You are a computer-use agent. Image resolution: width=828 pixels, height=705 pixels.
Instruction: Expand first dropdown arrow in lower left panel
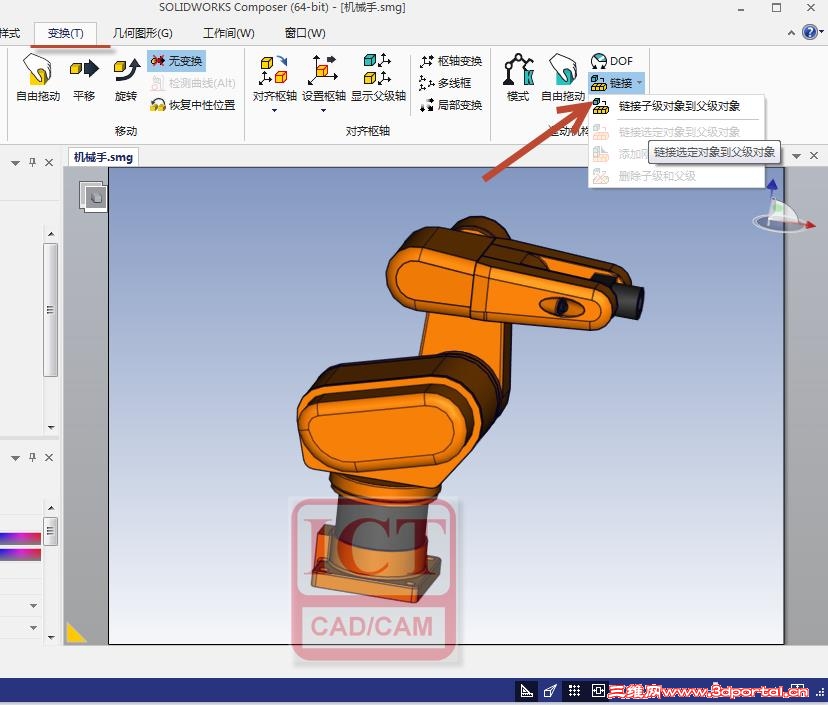click(x=33, y=606)
